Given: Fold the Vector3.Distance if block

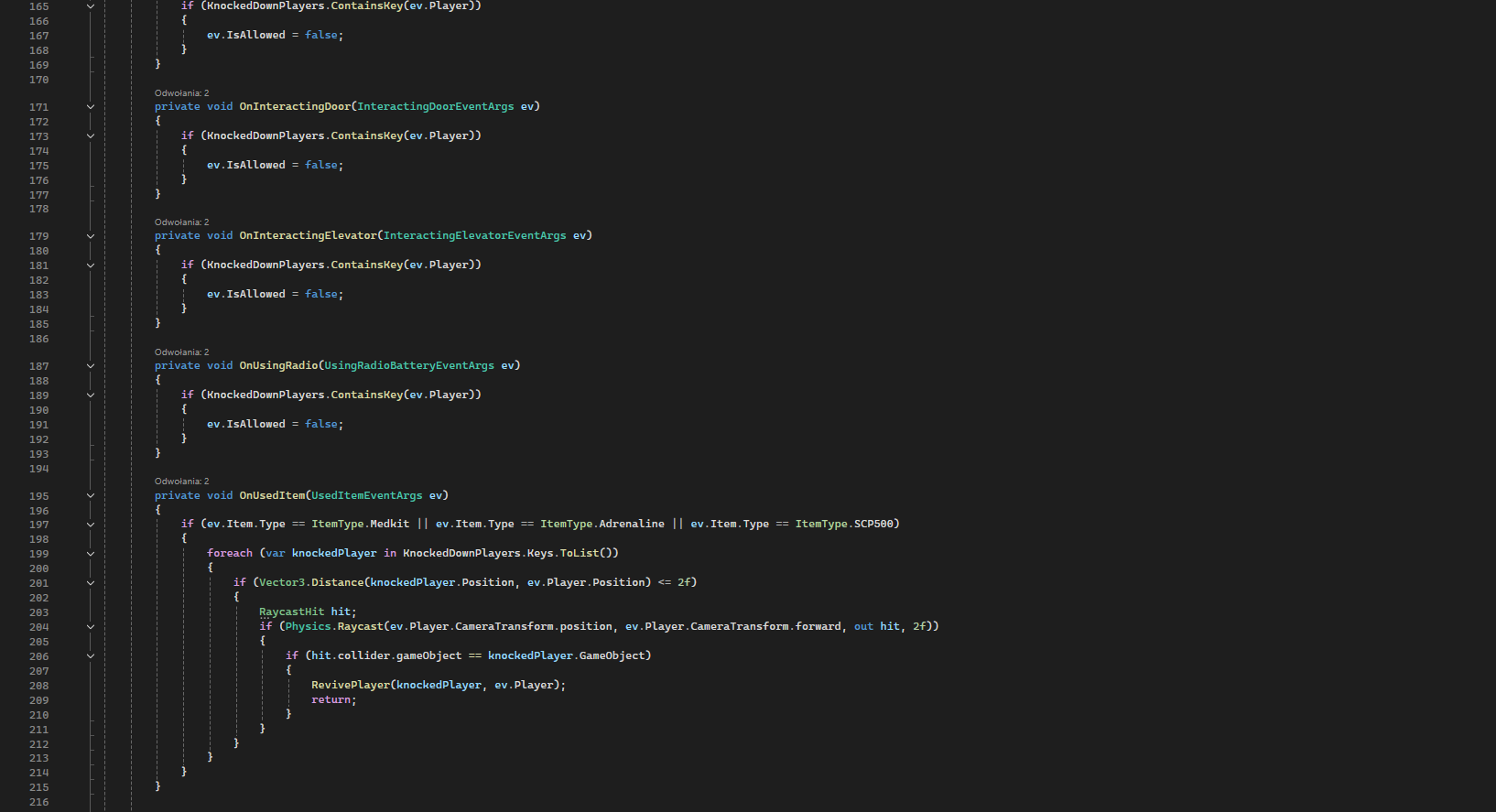Looking at the screenshot, I should coord(91,583).
